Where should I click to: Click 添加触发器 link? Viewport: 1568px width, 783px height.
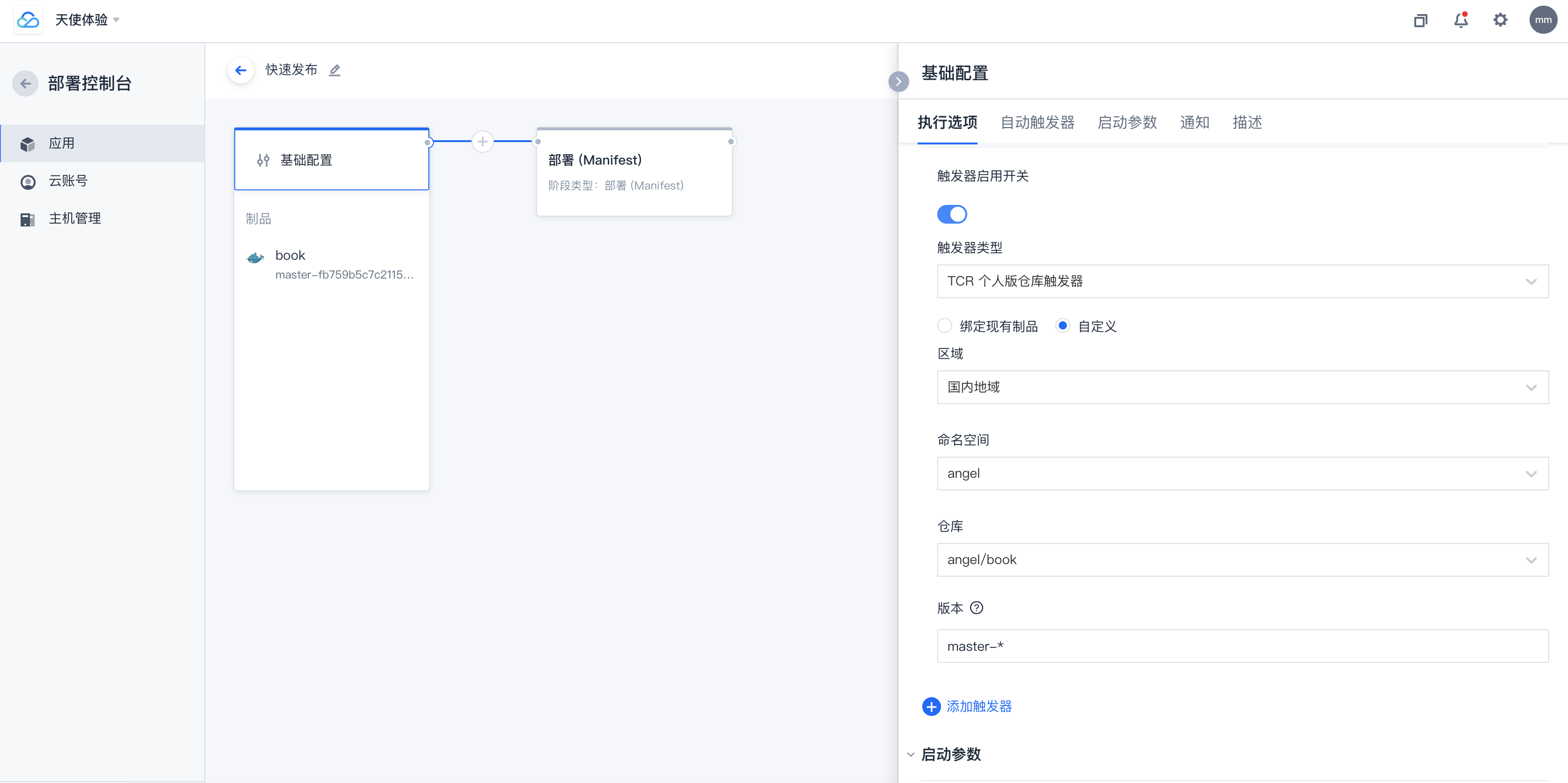(979, 706)
